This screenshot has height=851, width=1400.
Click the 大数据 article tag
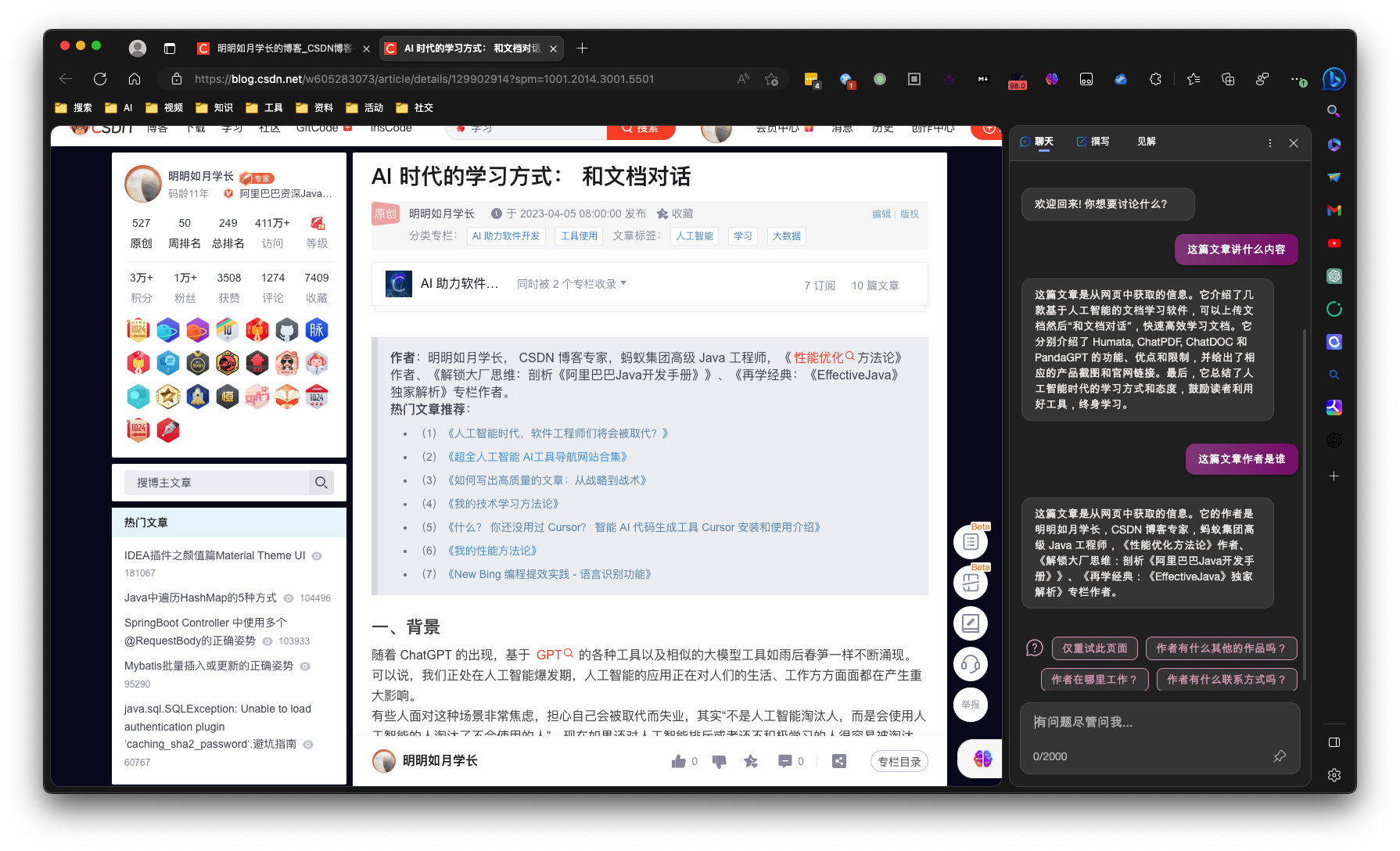click(786, 236)
